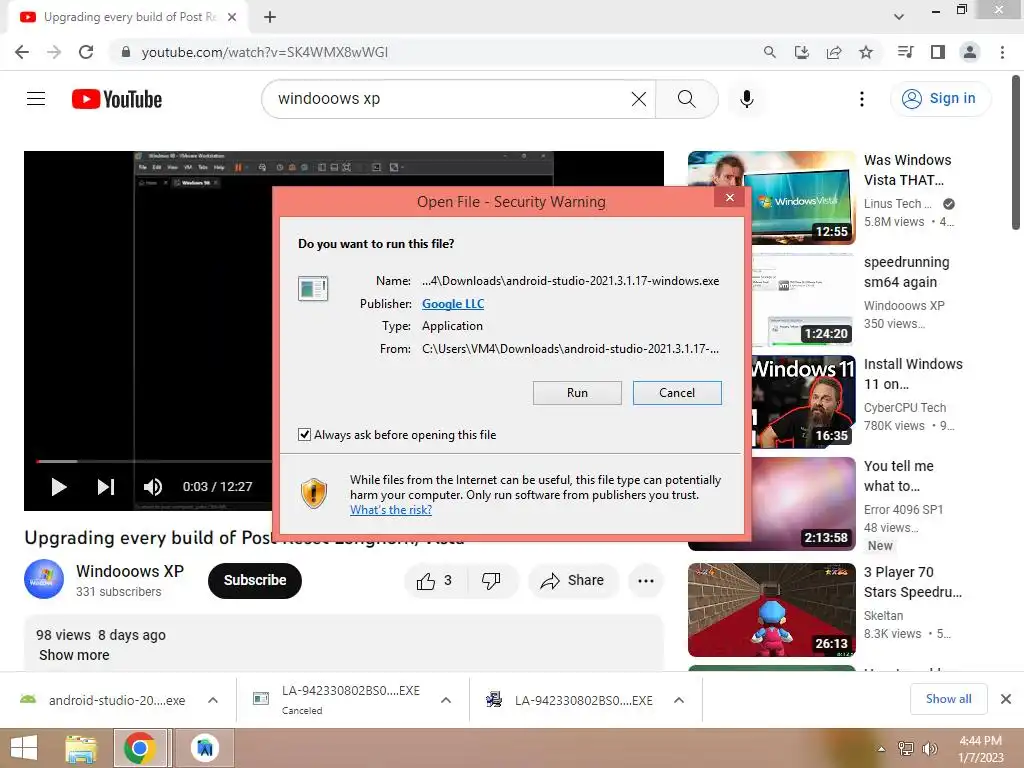Open the What's the risk? link
Viewport: 1024px width, 768px height.
pos(391,510)
